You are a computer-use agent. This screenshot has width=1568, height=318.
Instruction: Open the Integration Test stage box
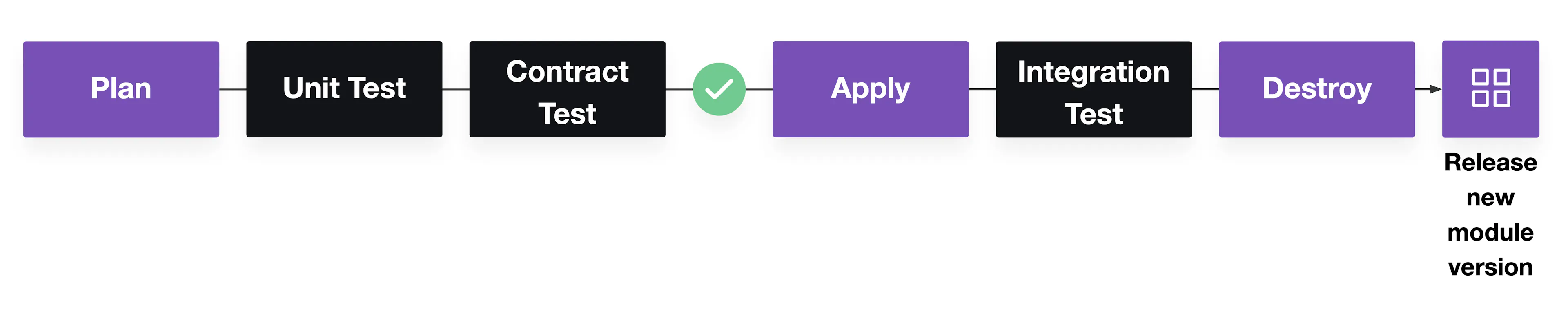(1094, 89)
